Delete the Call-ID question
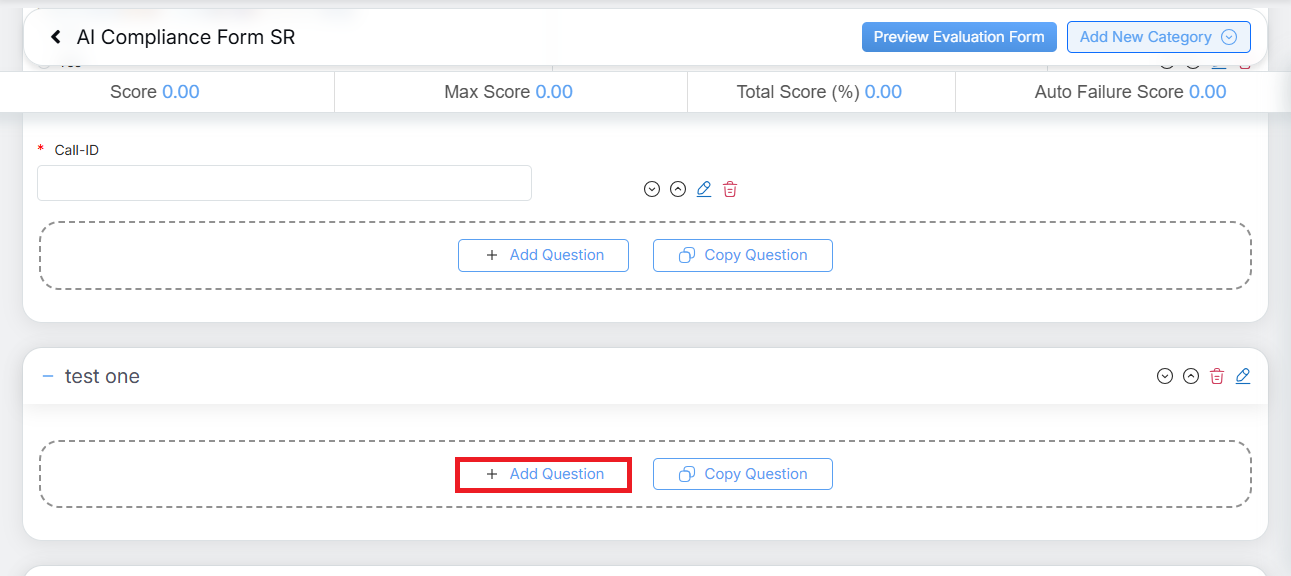1291x576 pixels. click(730, 189)
